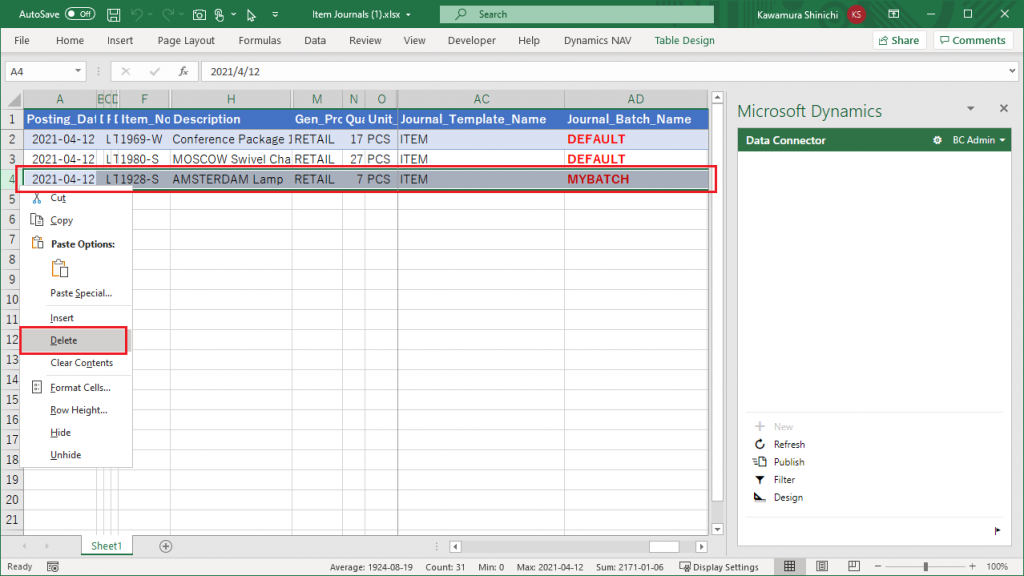Choose Delete from the context menu
1024x576 pixels.
(74, 340)
